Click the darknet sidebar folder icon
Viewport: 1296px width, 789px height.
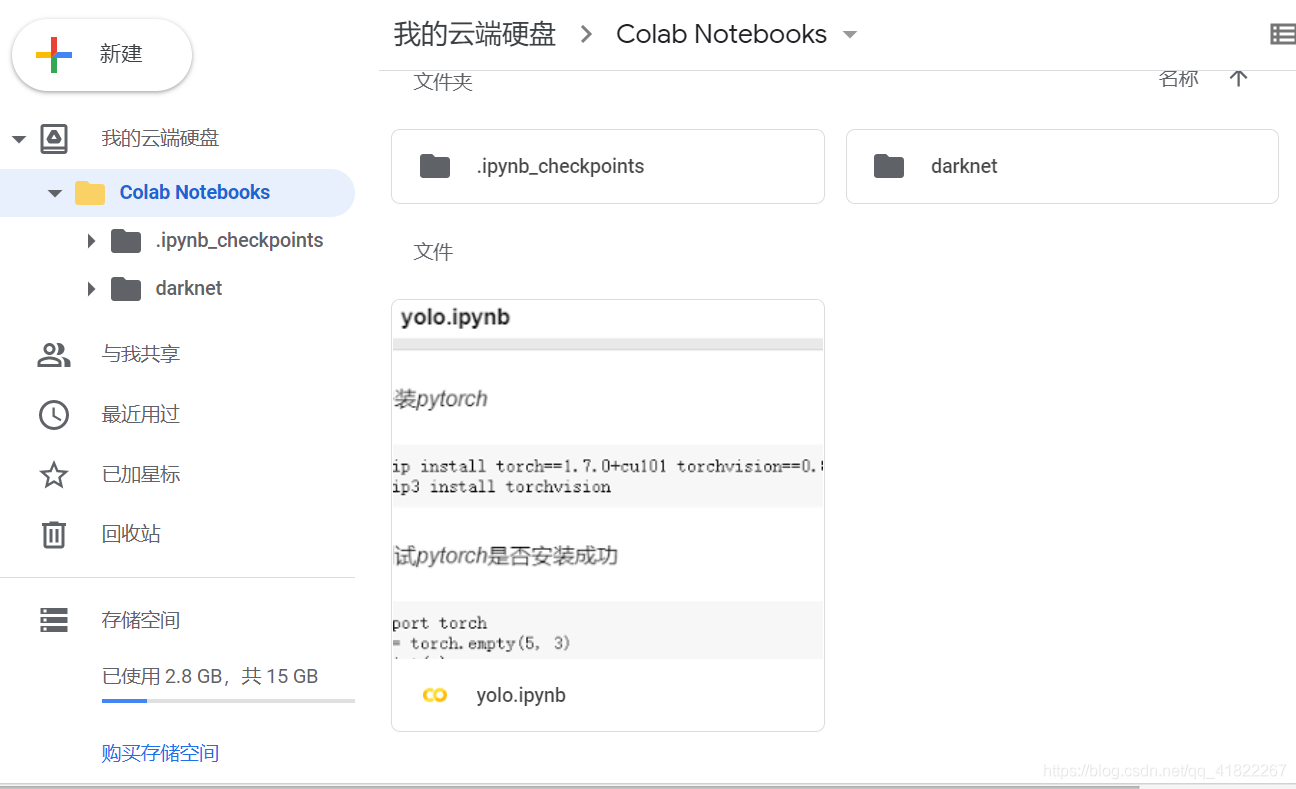point(126,288)
